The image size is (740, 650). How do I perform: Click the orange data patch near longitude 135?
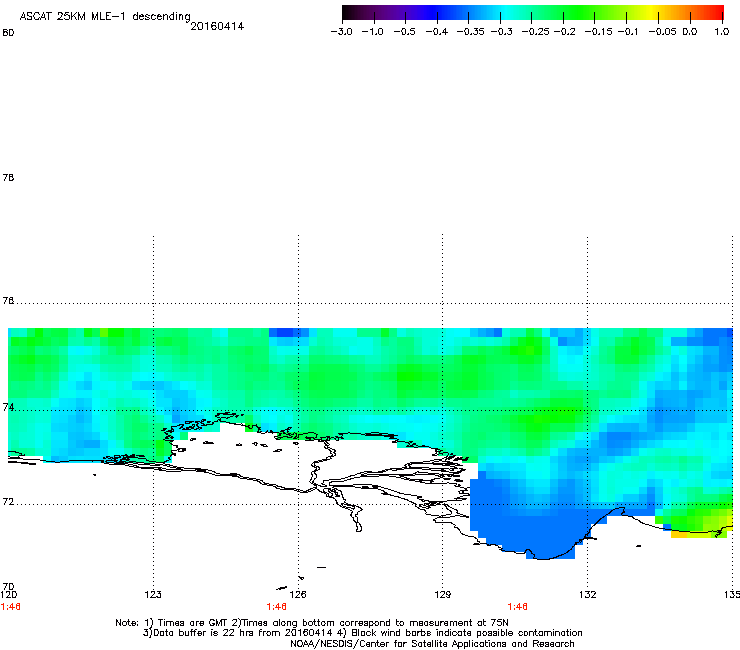(x=679, y=534)
